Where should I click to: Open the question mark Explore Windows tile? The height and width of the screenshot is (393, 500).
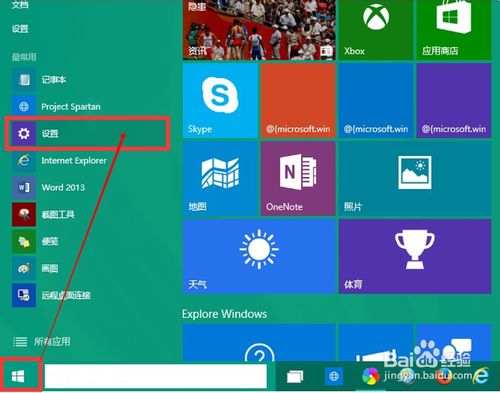click(x=259, y=343)
